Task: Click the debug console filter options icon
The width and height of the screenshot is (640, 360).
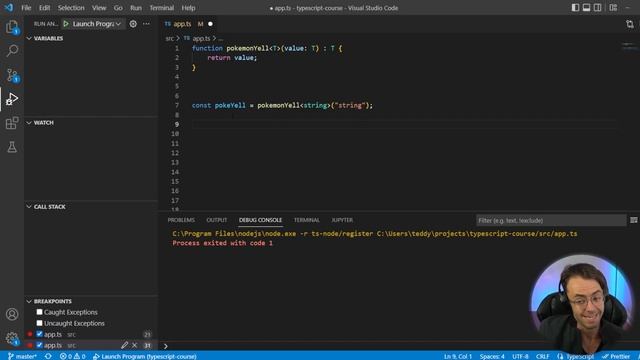Action: 633,220
